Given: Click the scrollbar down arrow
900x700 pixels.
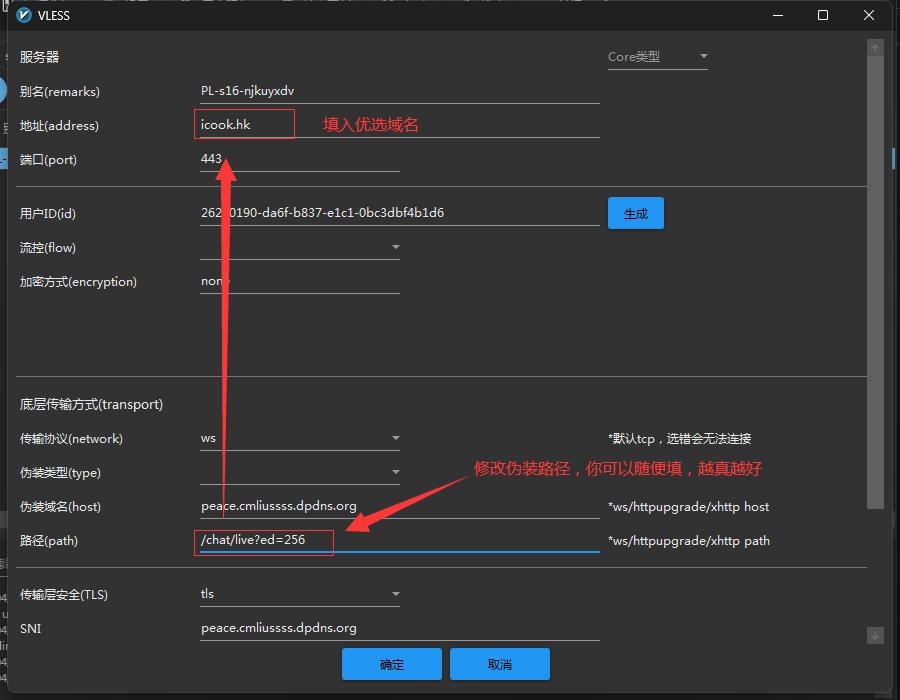Looking at the screenshot, I should [875, 635].
